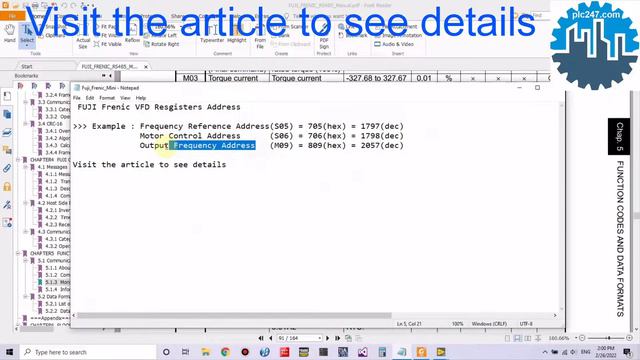Show hidden tray icons chevron
640x360 pixels.
545,352
